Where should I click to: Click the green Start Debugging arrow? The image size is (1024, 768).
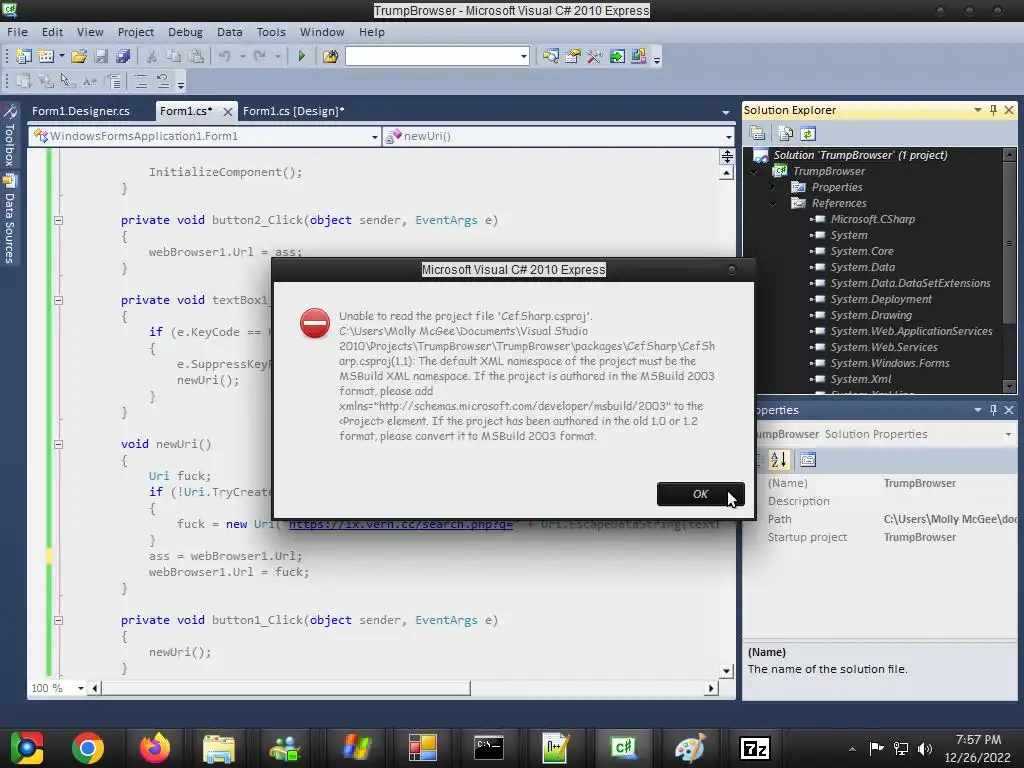301,56
